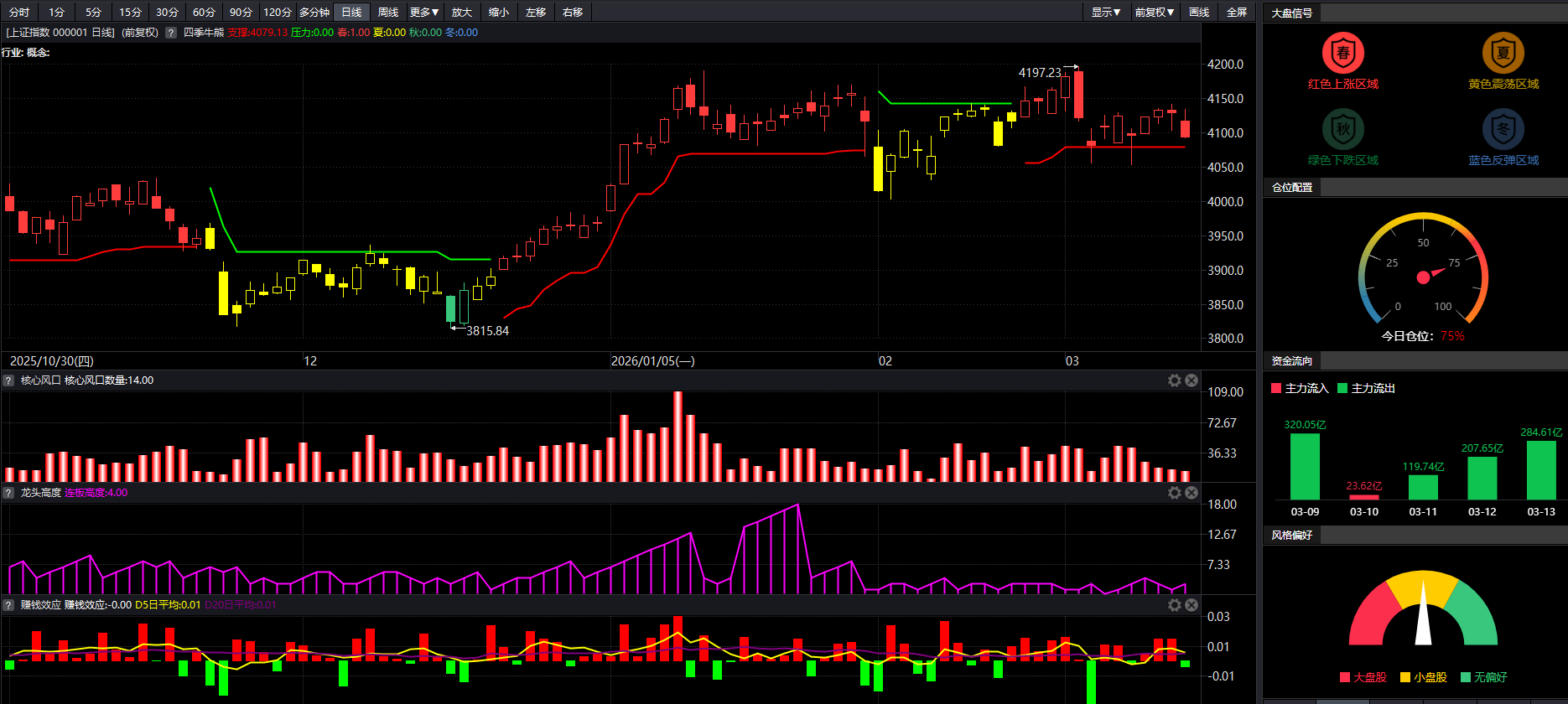
Task: Click the 119.74亿 value label
Action: (x=1423, y=467)
